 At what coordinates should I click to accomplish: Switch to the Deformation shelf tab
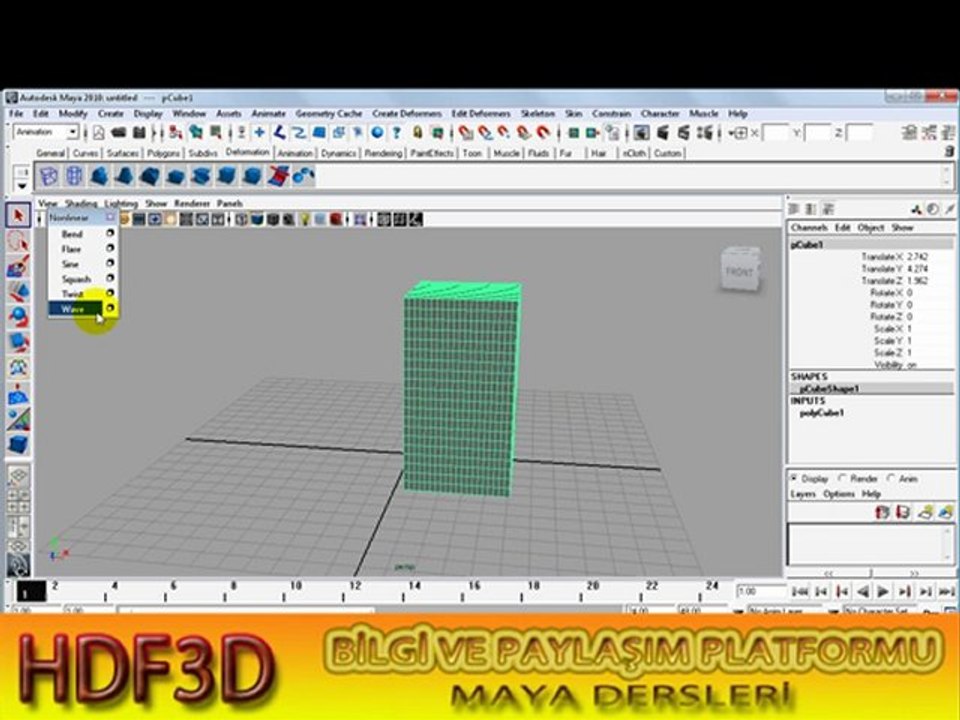247,152
